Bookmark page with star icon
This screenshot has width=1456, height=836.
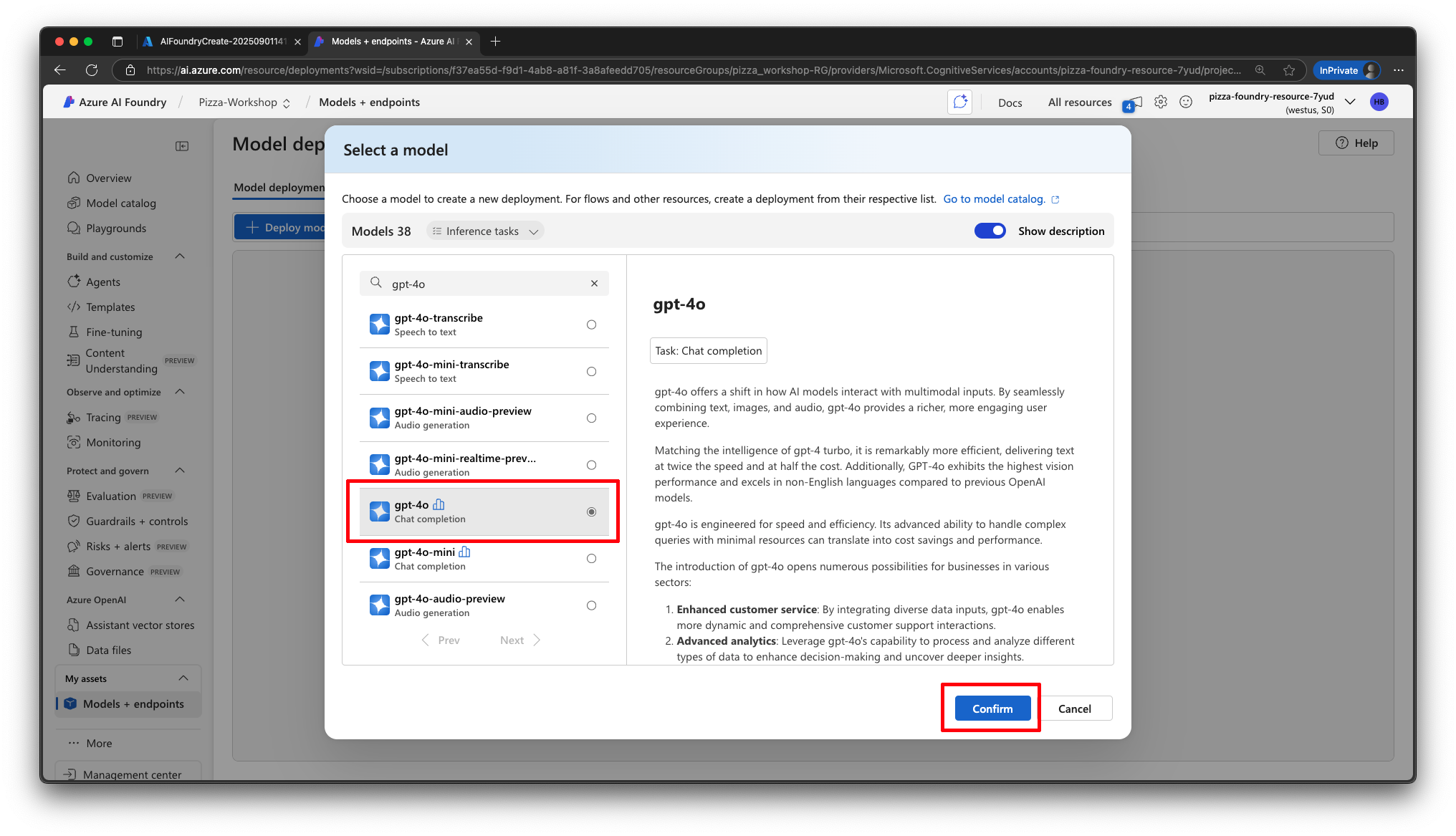click(1289, 70)
